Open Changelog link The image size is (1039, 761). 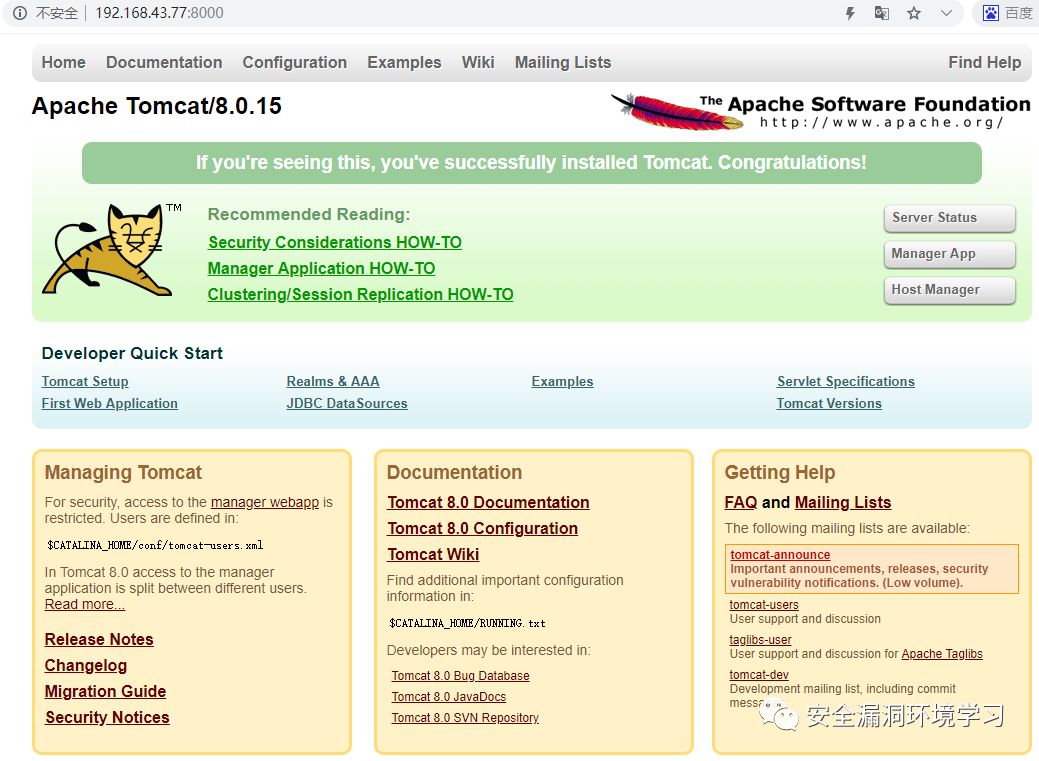[x=85, y=666]
